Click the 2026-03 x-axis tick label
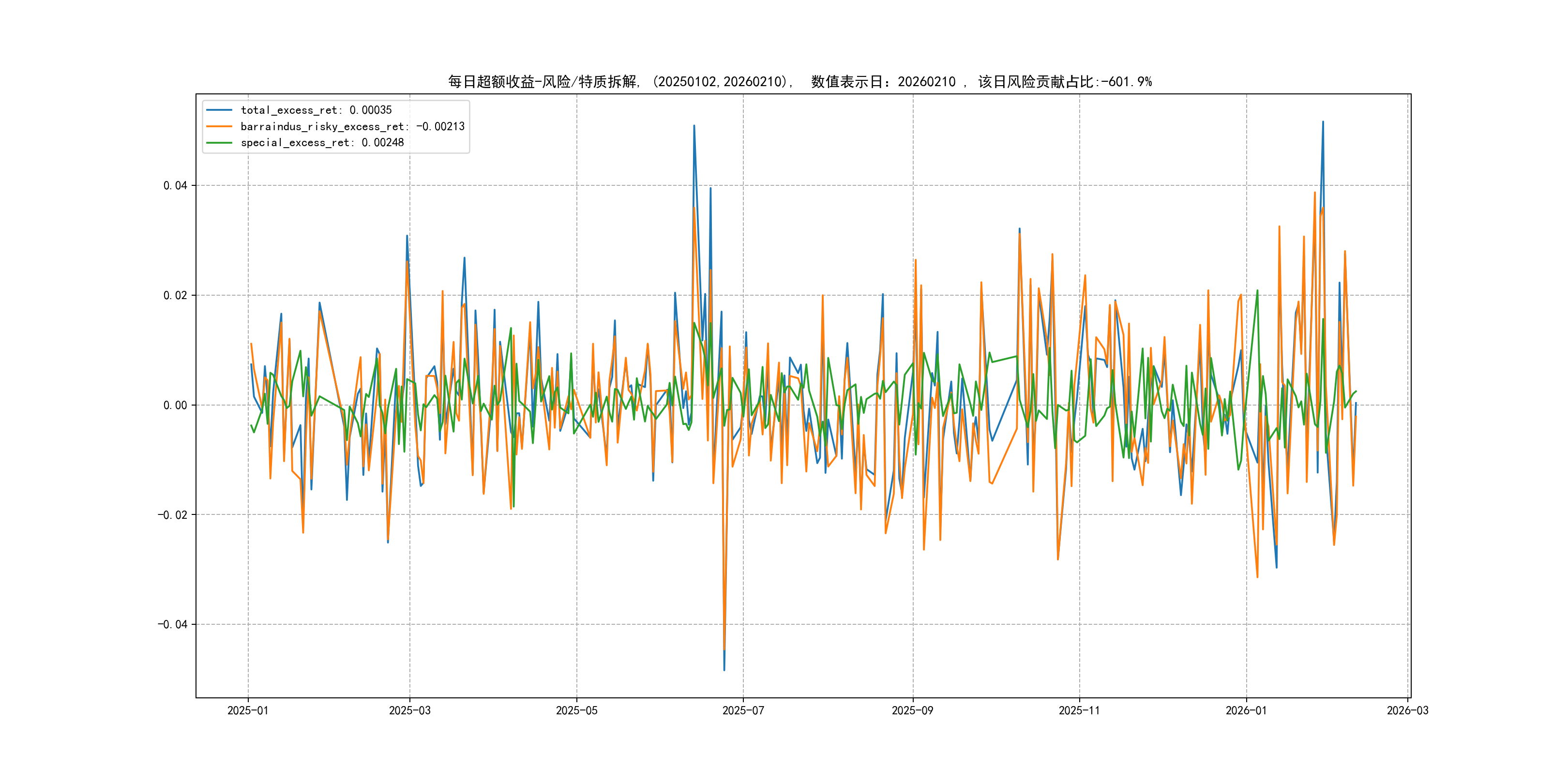Screen dimensions: 1568x784 pos(1407,710)
